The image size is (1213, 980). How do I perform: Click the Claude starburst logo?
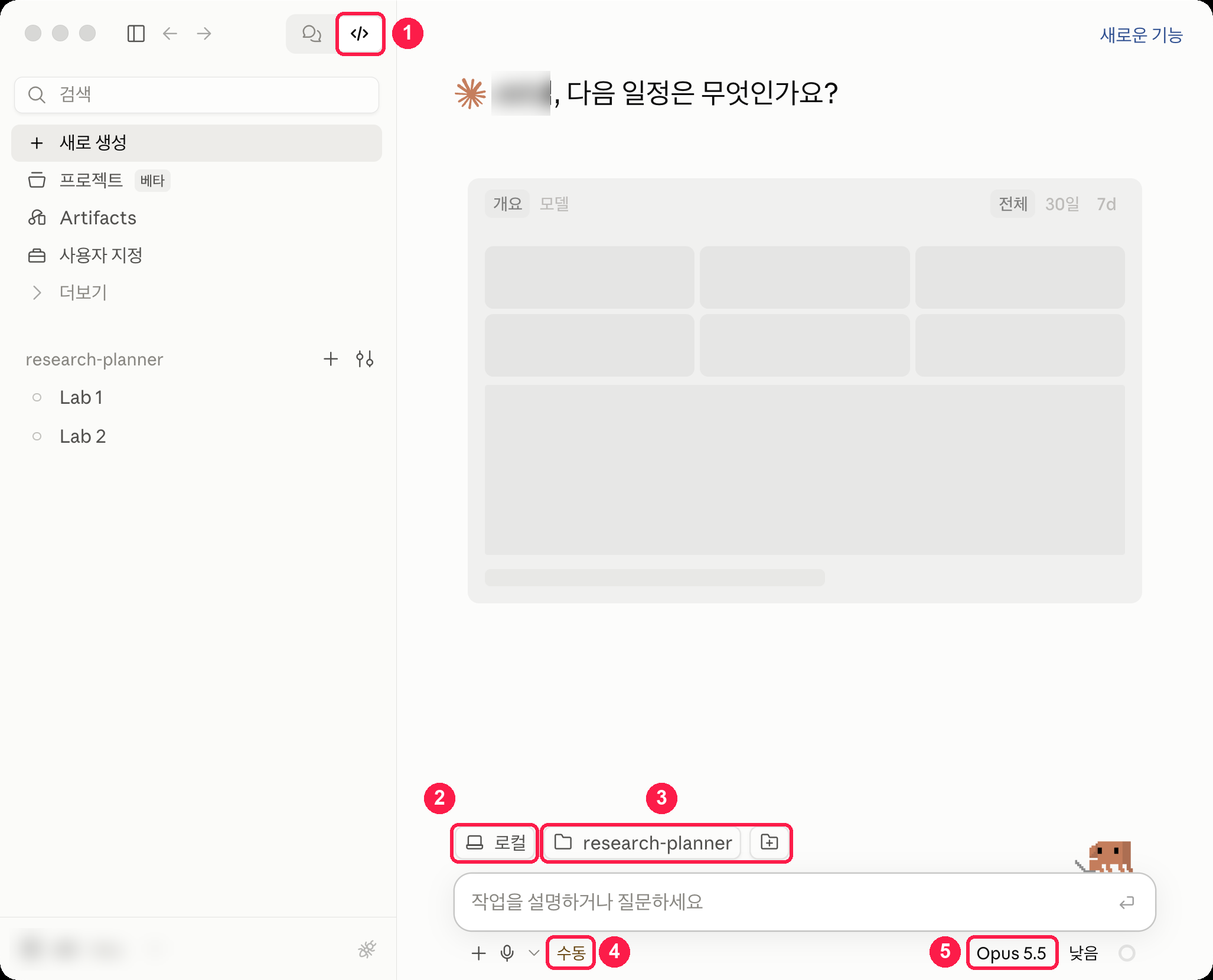470,93
